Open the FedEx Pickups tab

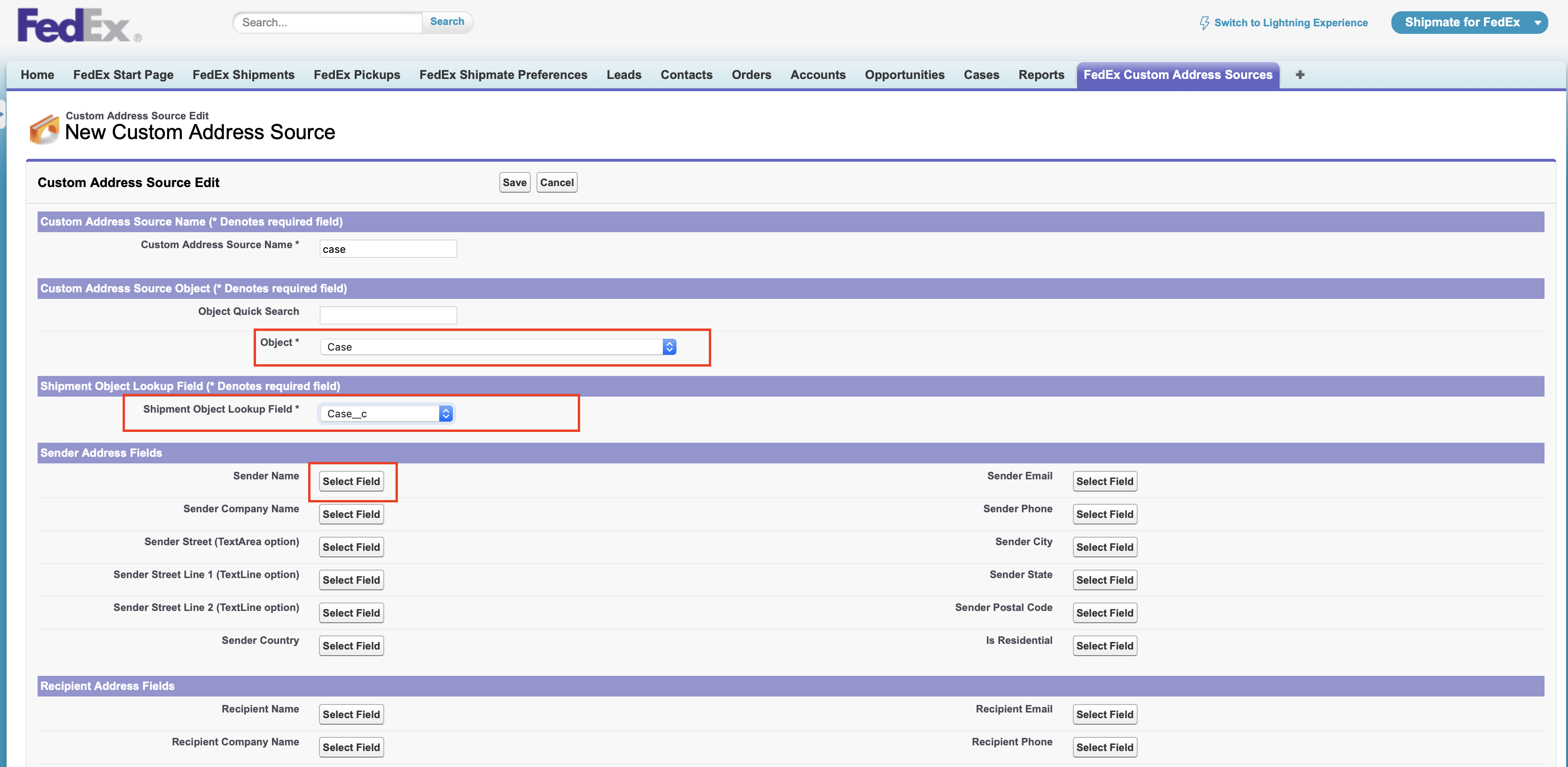click(x=357, y=75)
